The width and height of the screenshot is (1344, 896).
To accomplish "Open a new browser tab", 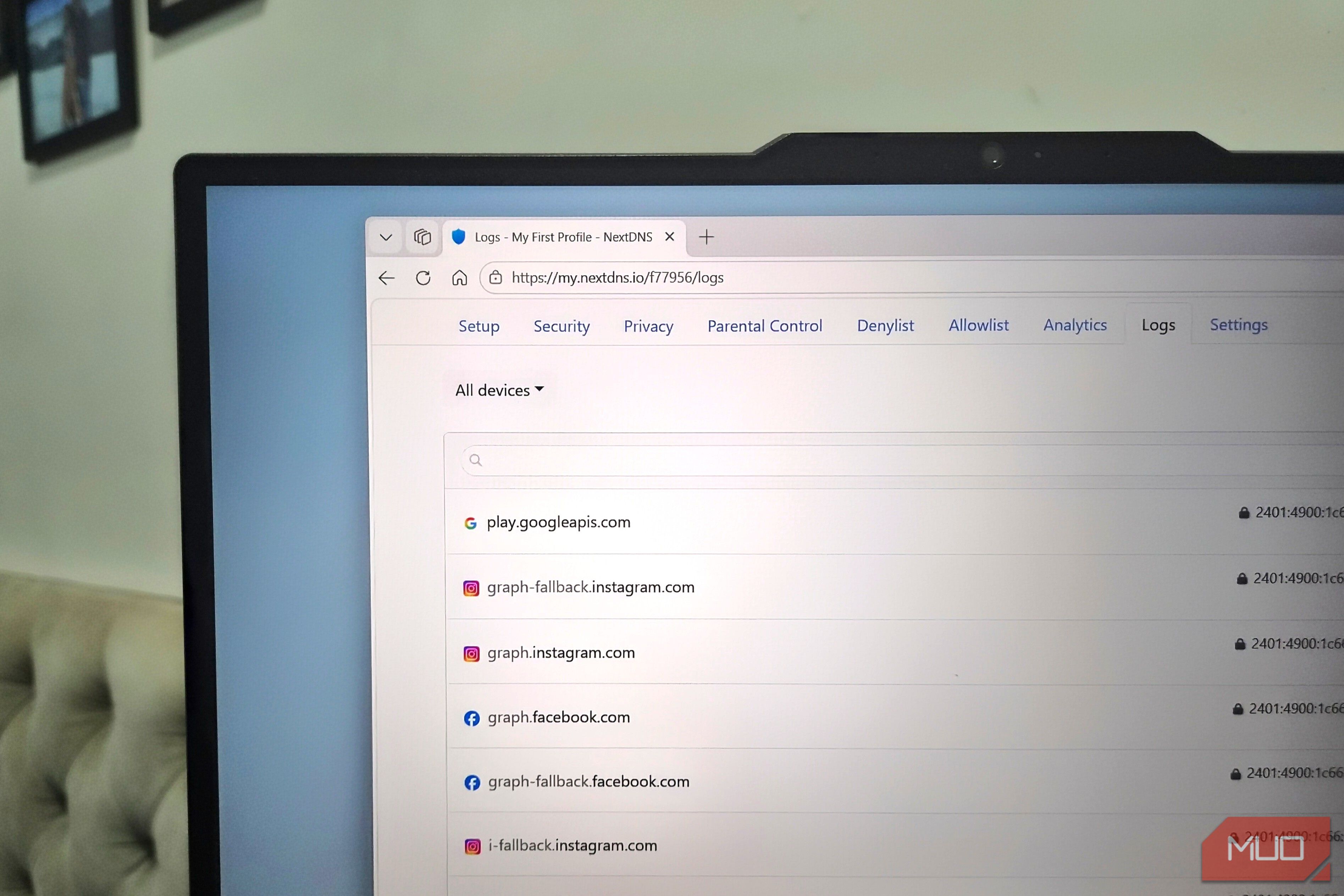I will coord(706,237).
